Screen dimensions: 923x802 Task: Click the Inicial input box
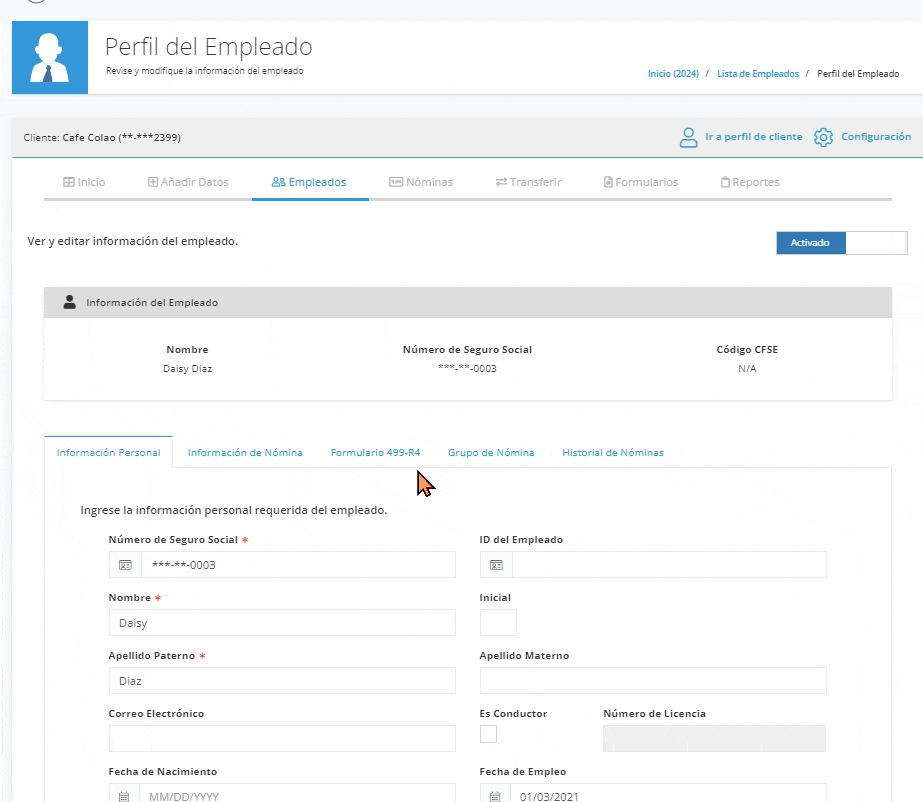tap(498, 622)
